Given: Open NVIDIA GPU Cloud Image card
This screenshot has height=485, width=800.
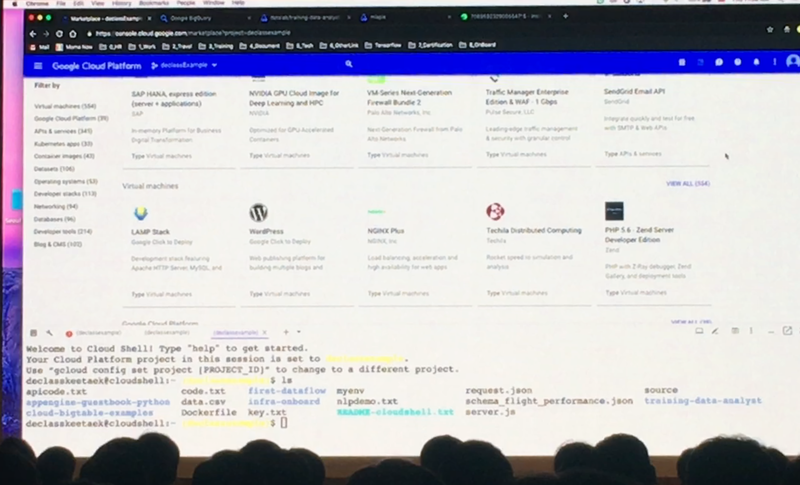Looking at the screenshot, I should 296,121.
